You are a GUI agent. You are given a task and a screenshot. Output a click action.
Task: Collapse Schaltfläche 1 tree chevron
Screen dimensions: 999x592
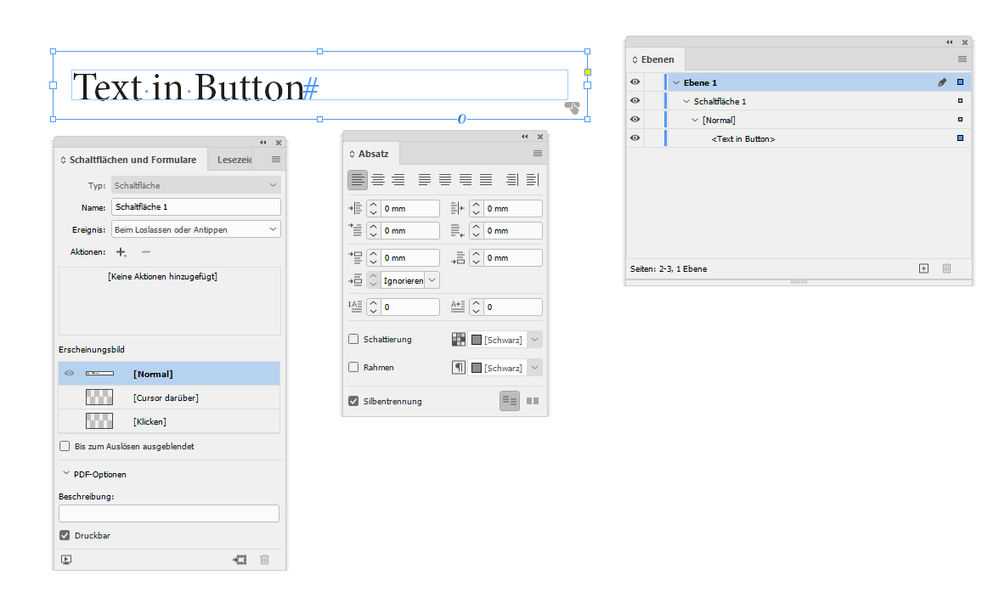[686, 101]
